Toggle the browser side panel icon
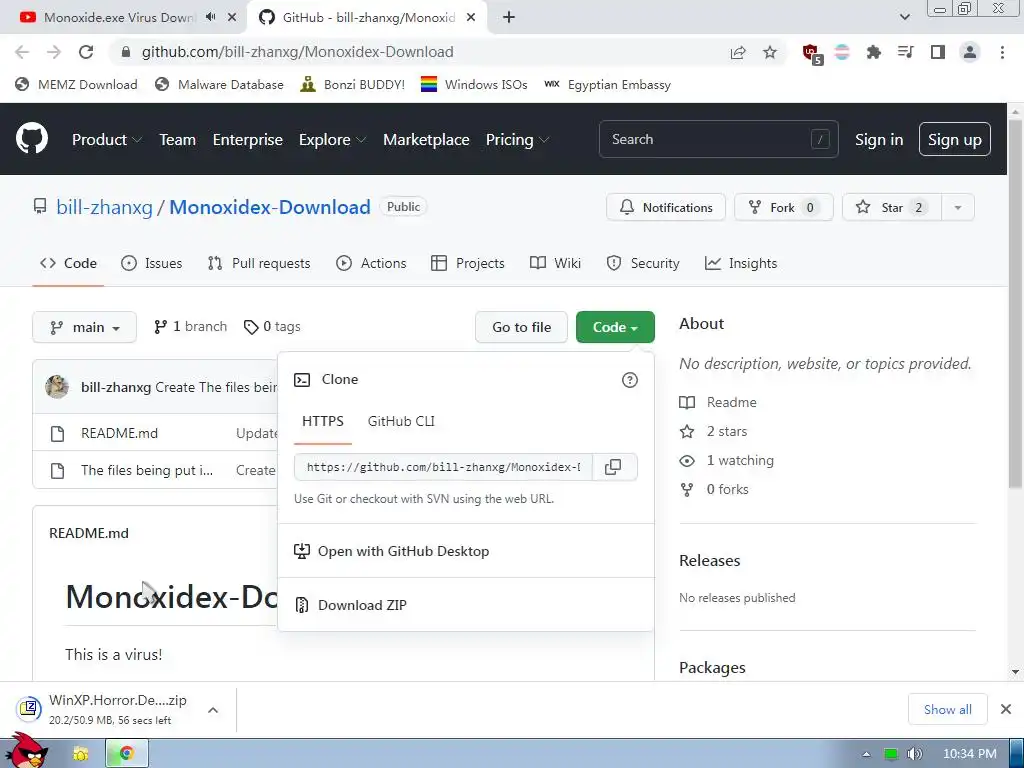 938,52
